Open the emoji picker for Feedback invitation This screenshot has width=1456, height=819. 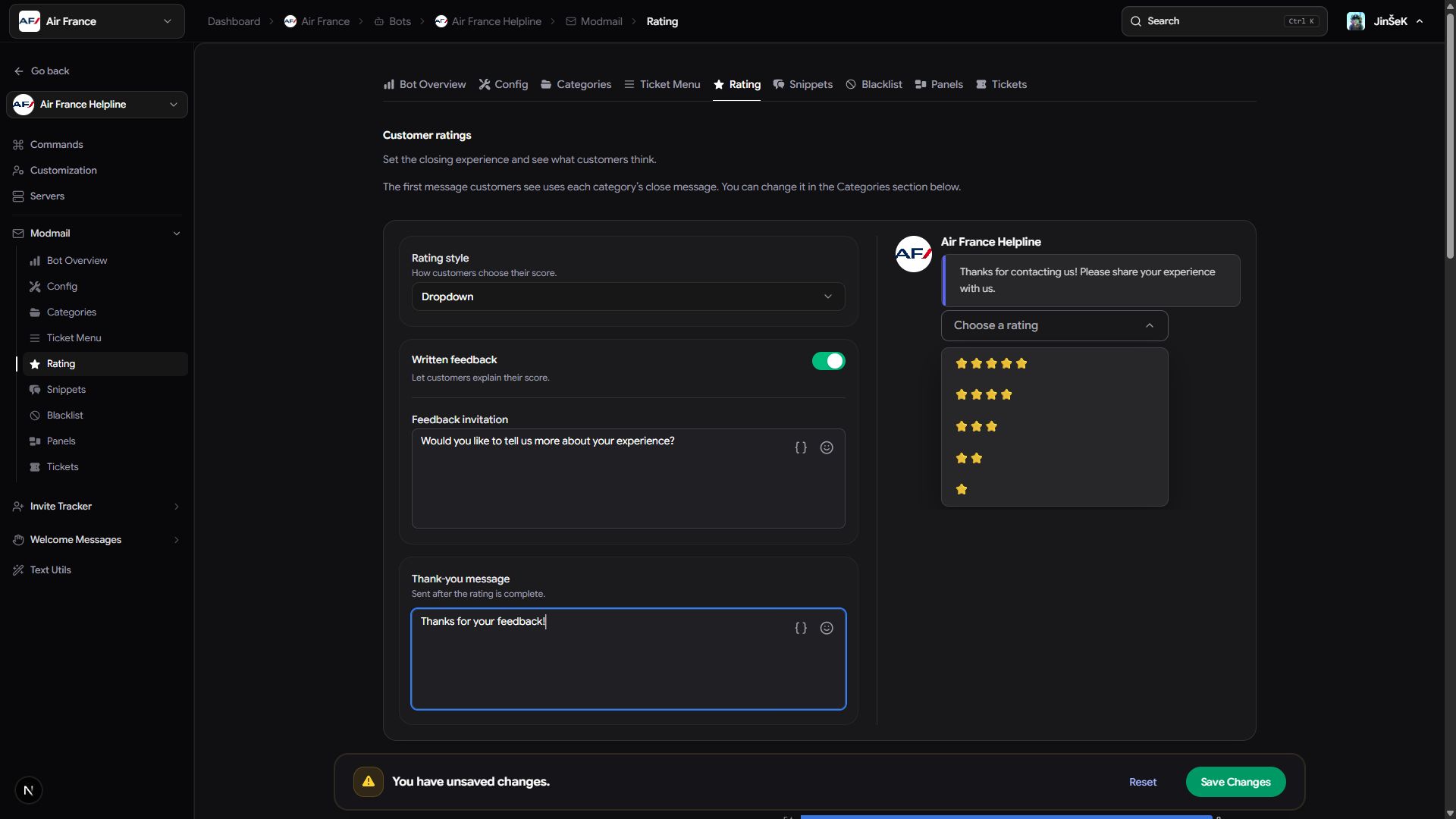(827, 448)
